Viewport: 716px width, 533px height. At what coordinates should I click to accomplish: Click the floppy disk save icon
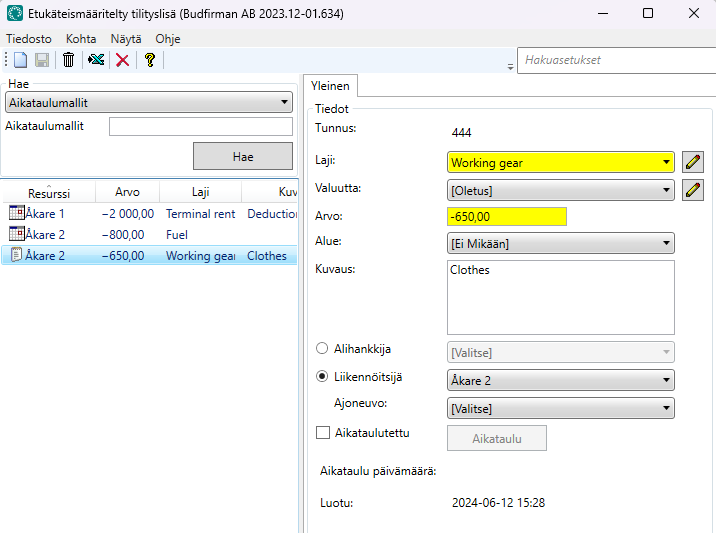tap(42, 60)
